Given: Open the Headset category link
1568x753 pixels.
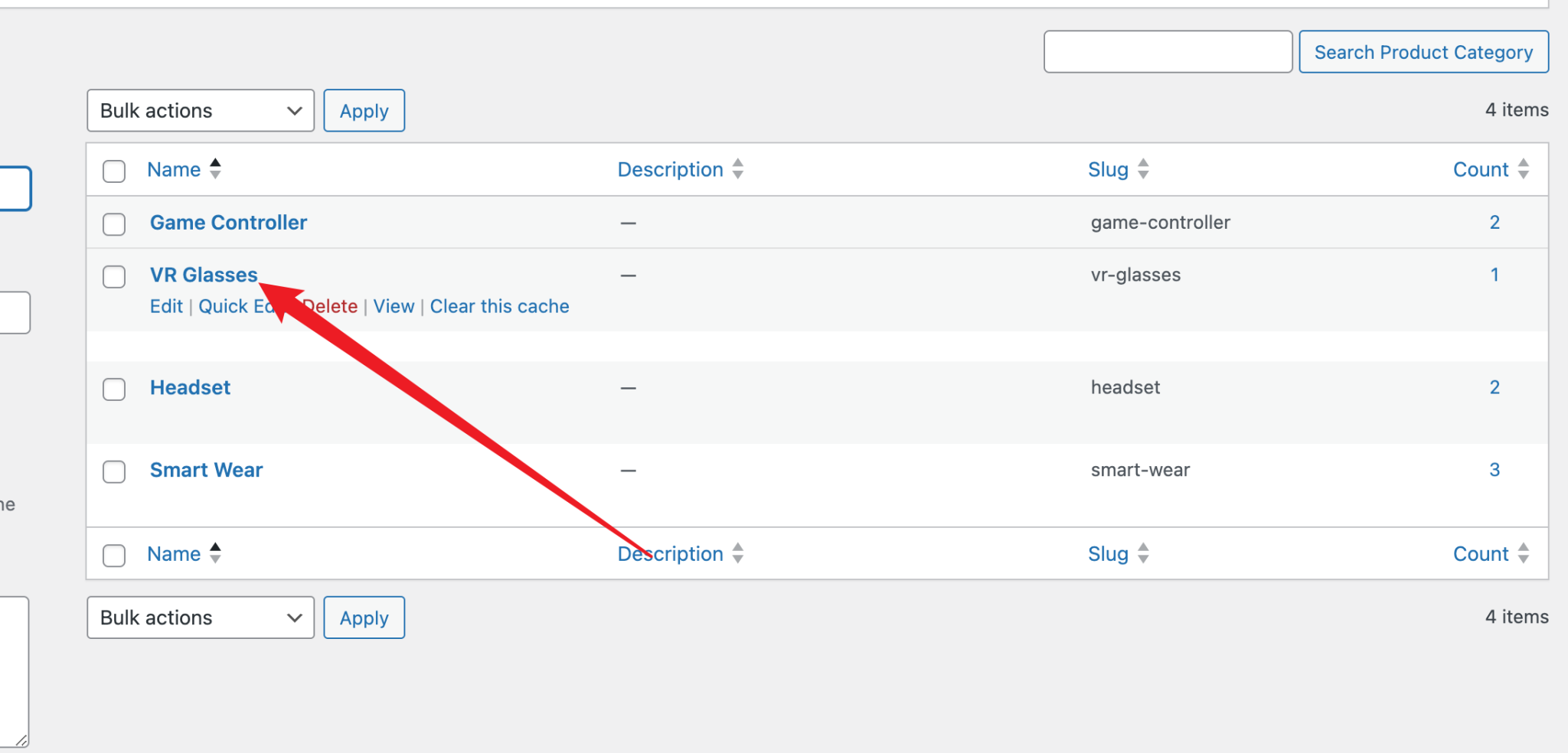Looking at the screenshot, I should [190, 388].
